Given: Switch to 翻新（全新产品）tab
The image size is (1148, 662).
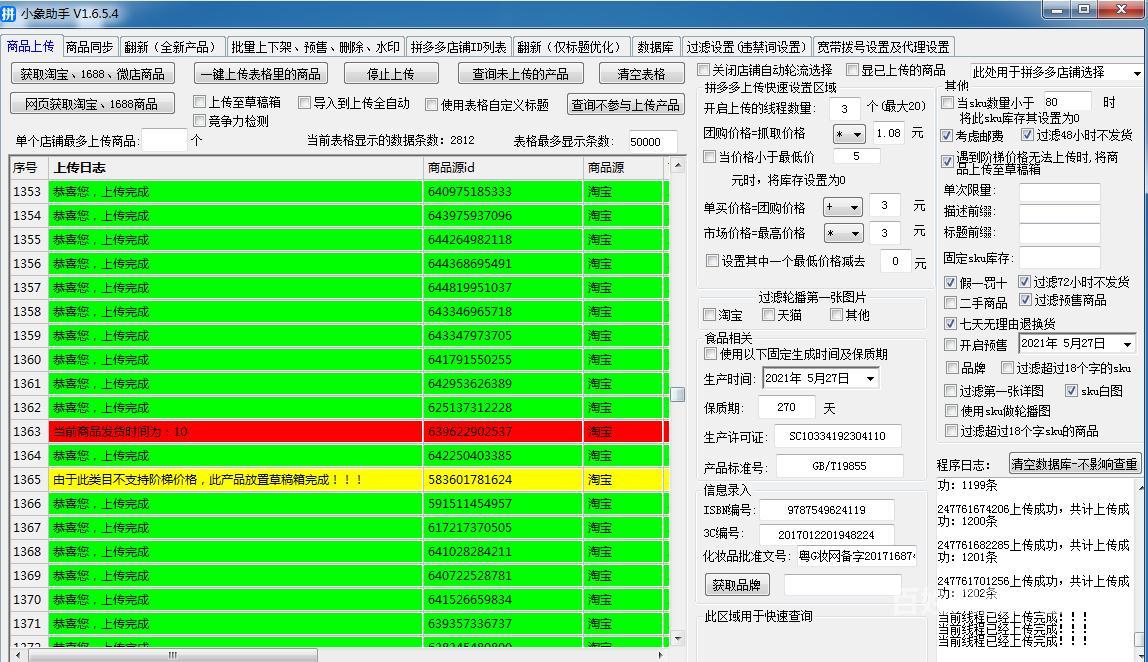Looking at the screenshot, I should point(172,47).
